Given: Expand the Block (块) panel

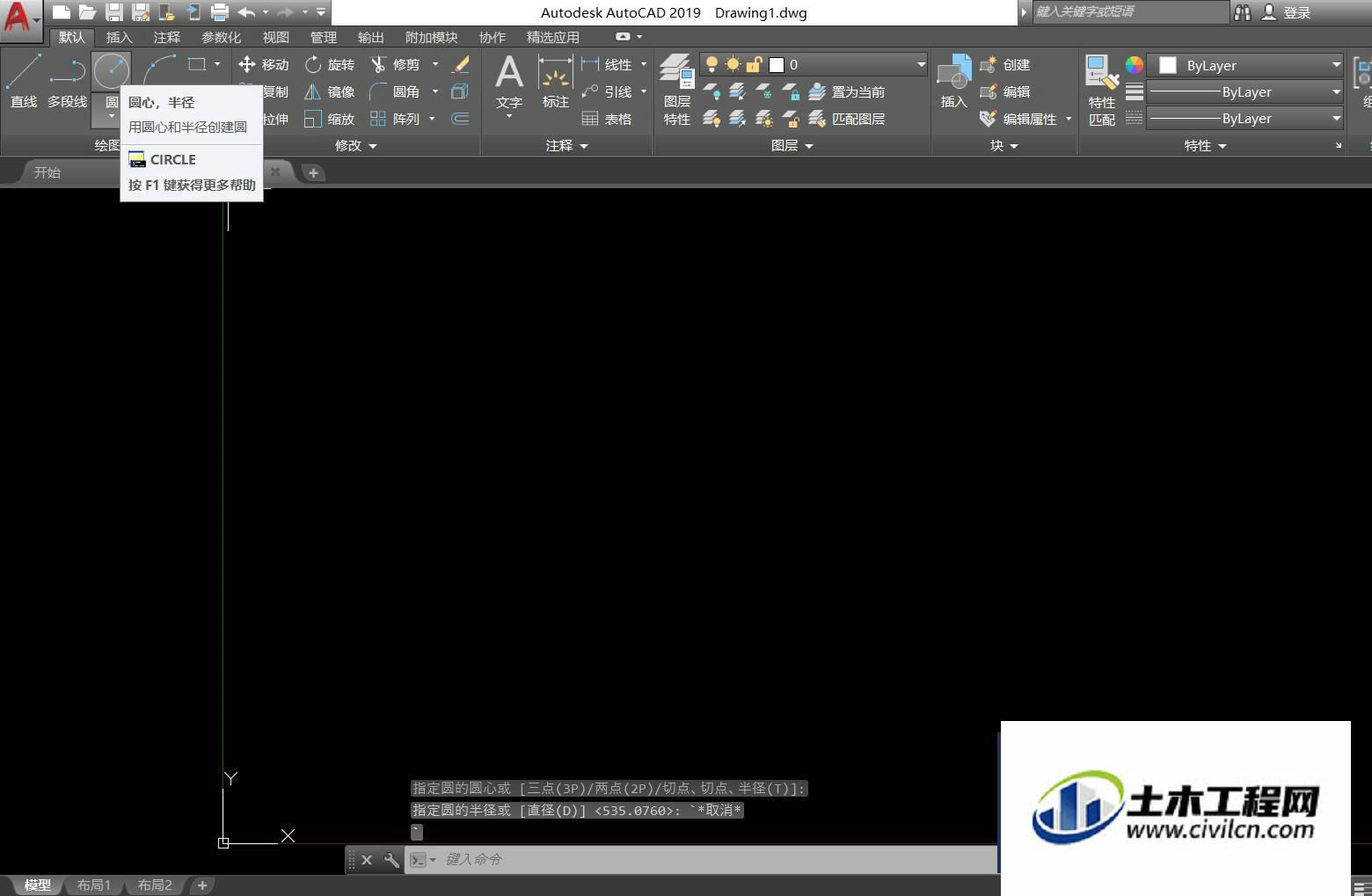Looking at the screenshot, I should click(1003, 145).
